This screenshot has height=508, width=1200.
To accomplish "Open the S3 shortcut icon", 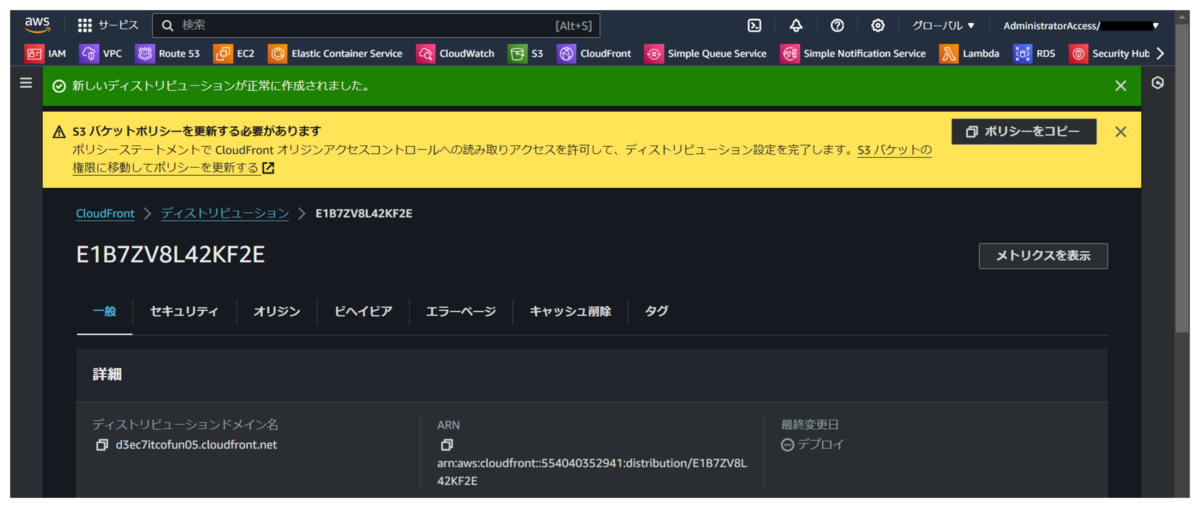I will 517,54.
